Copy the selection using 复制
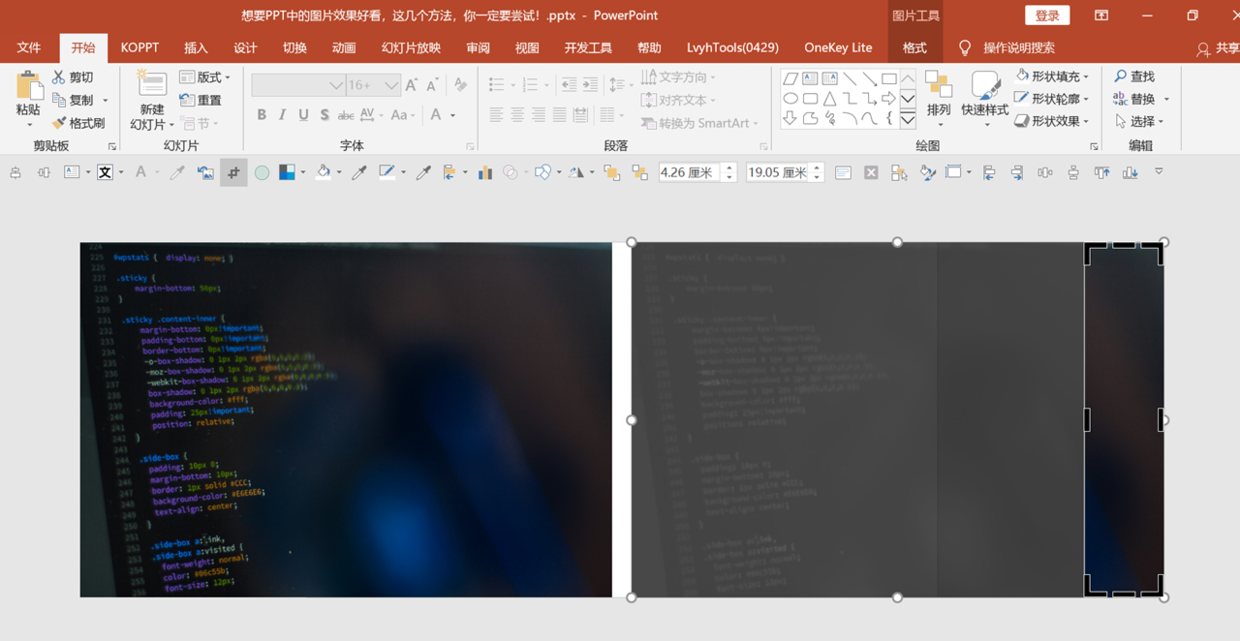The width and height of the screenshot is (1240, 641). point(73,100)
